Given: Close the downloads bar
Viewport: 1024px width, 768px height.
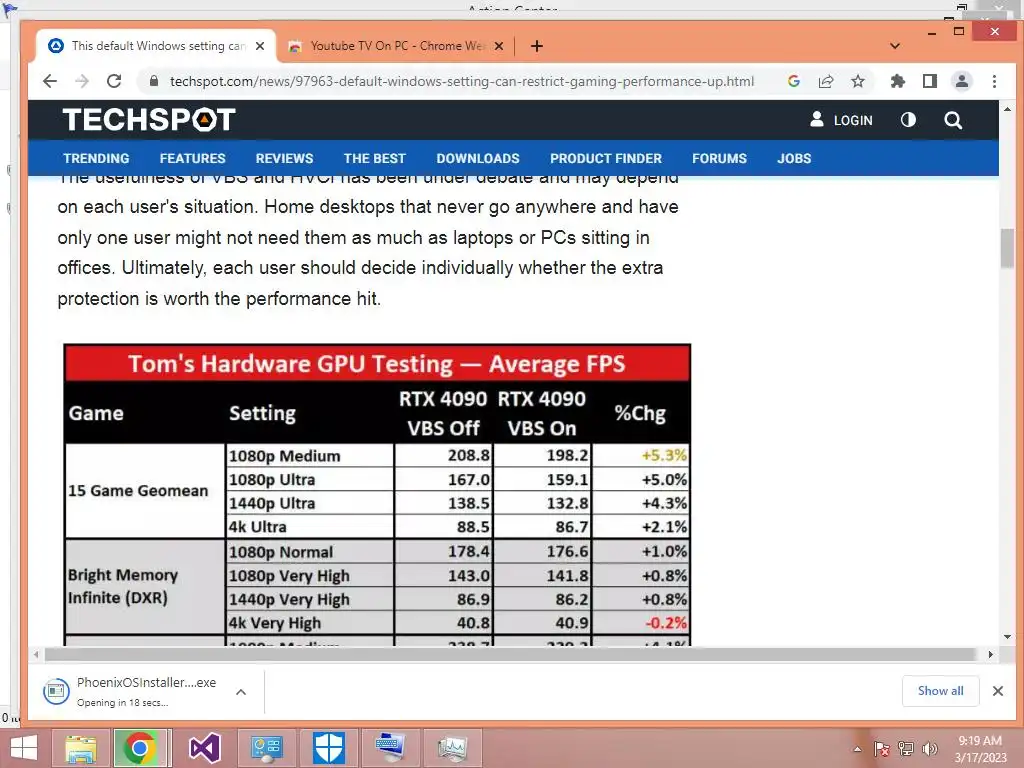Looking at the screenshot, I should (x=998, y=691).
